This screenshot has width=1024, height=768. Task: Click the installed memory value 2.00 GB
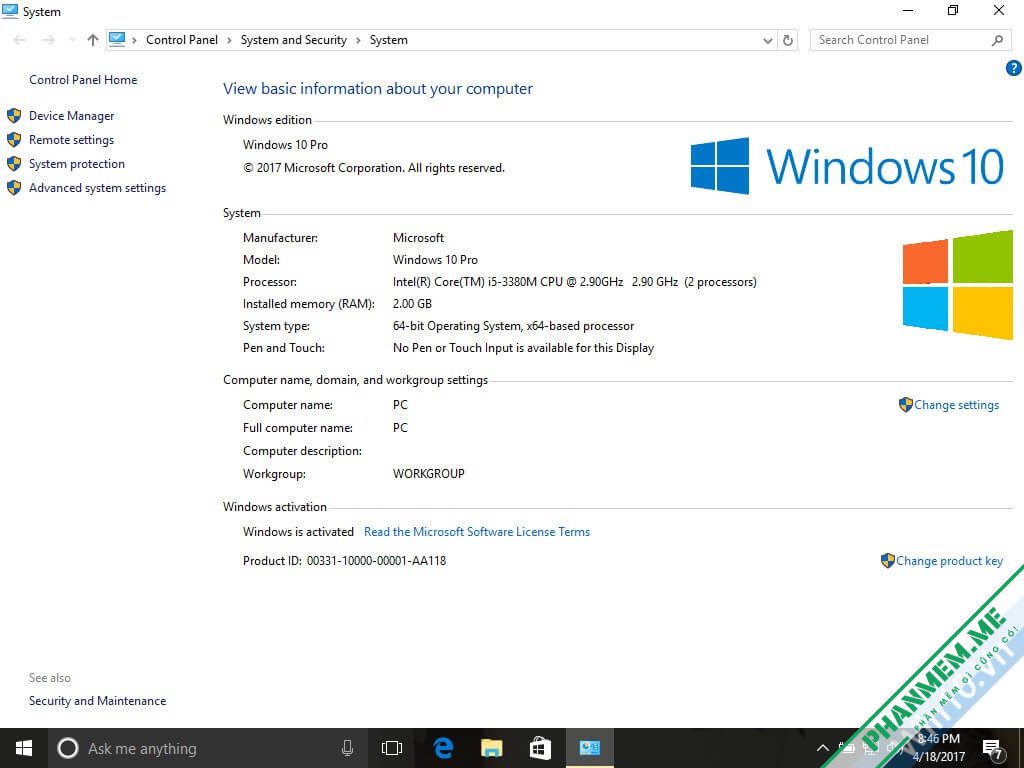(412, 304)
